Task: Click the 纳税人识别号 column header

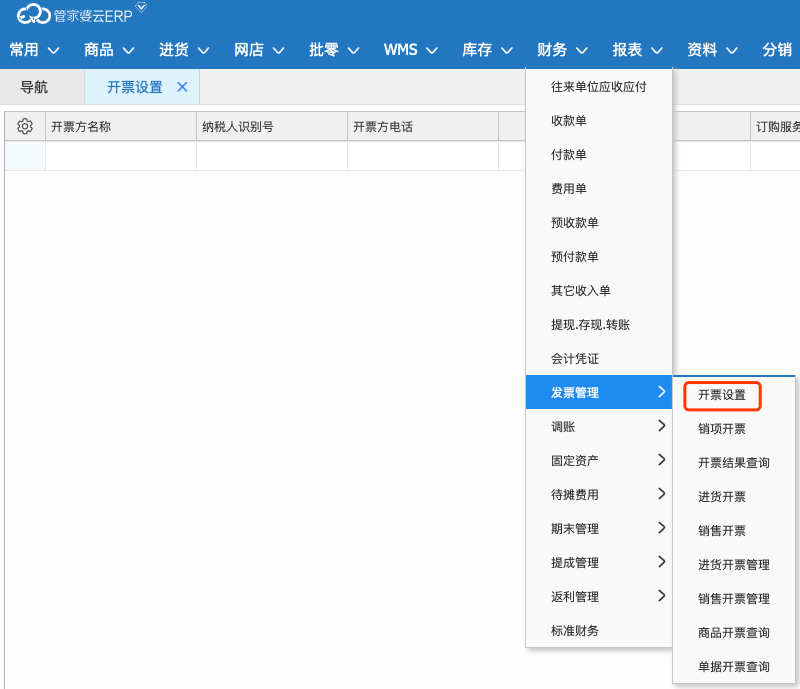Action: pyautogui.click(x=272, y=126)
